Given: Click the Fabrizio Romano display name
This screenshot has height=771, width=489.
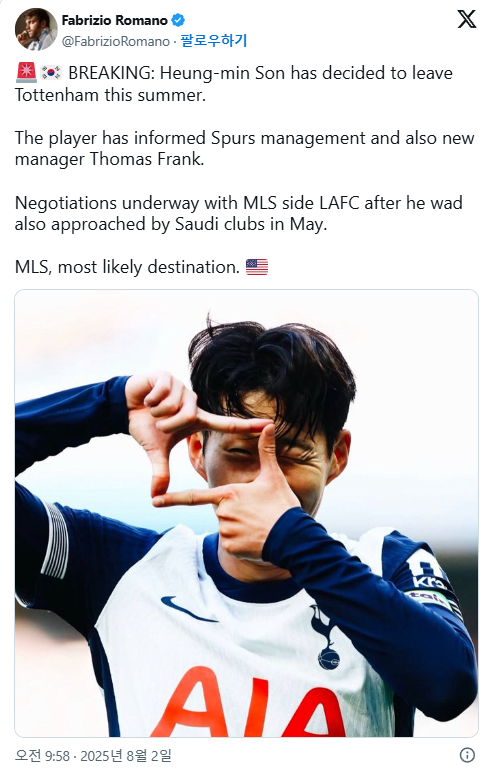Looking at the screenshot, I should [115, 20].
